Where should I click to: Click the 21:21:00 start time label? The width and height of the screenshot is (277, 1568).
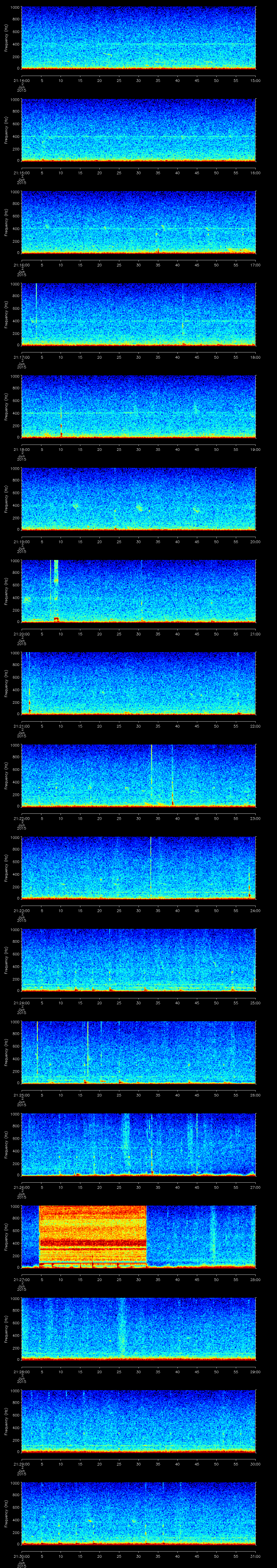pyautogui.click(x=21, y=726)
